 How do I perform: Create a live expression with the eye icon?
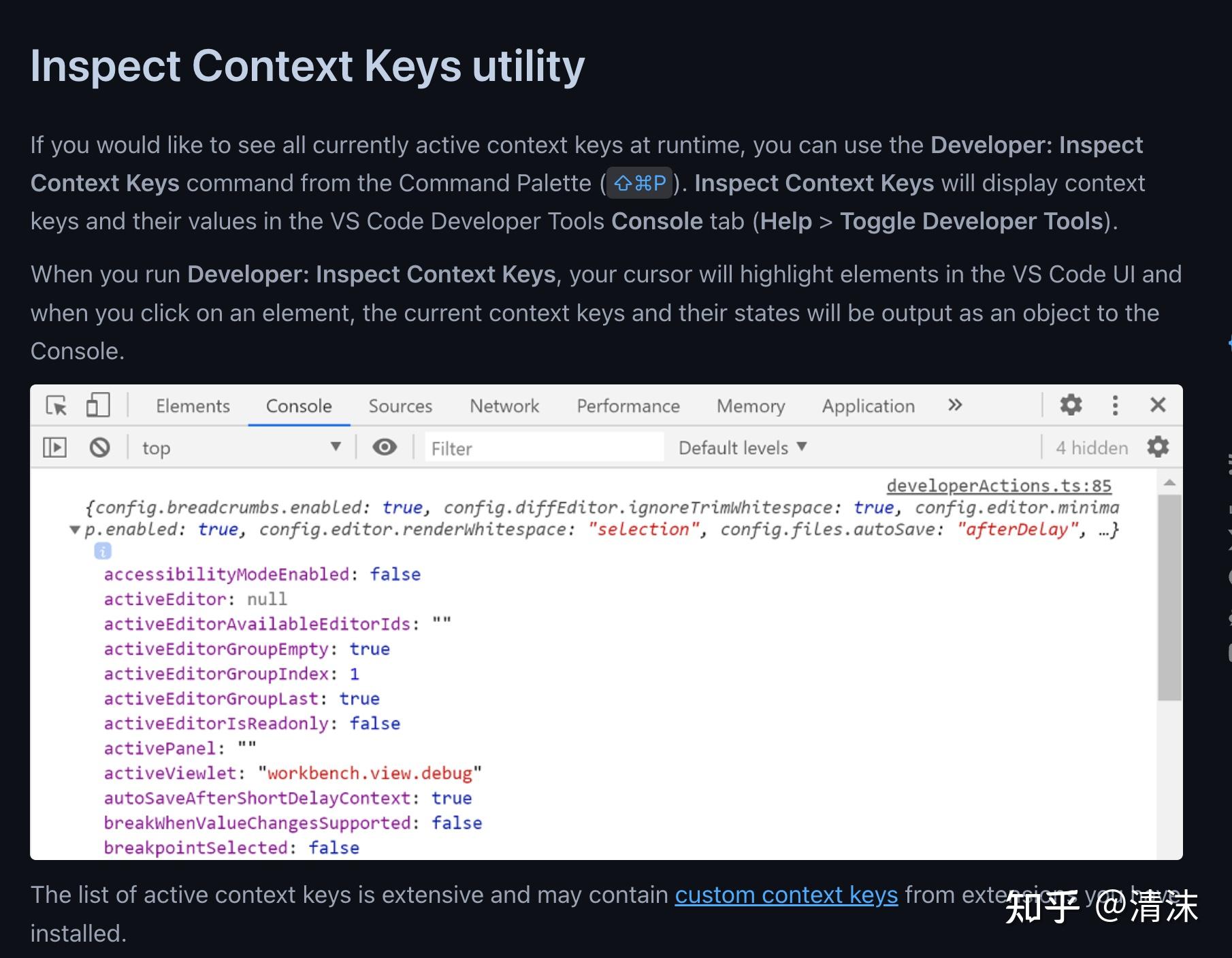click(385, 447)
